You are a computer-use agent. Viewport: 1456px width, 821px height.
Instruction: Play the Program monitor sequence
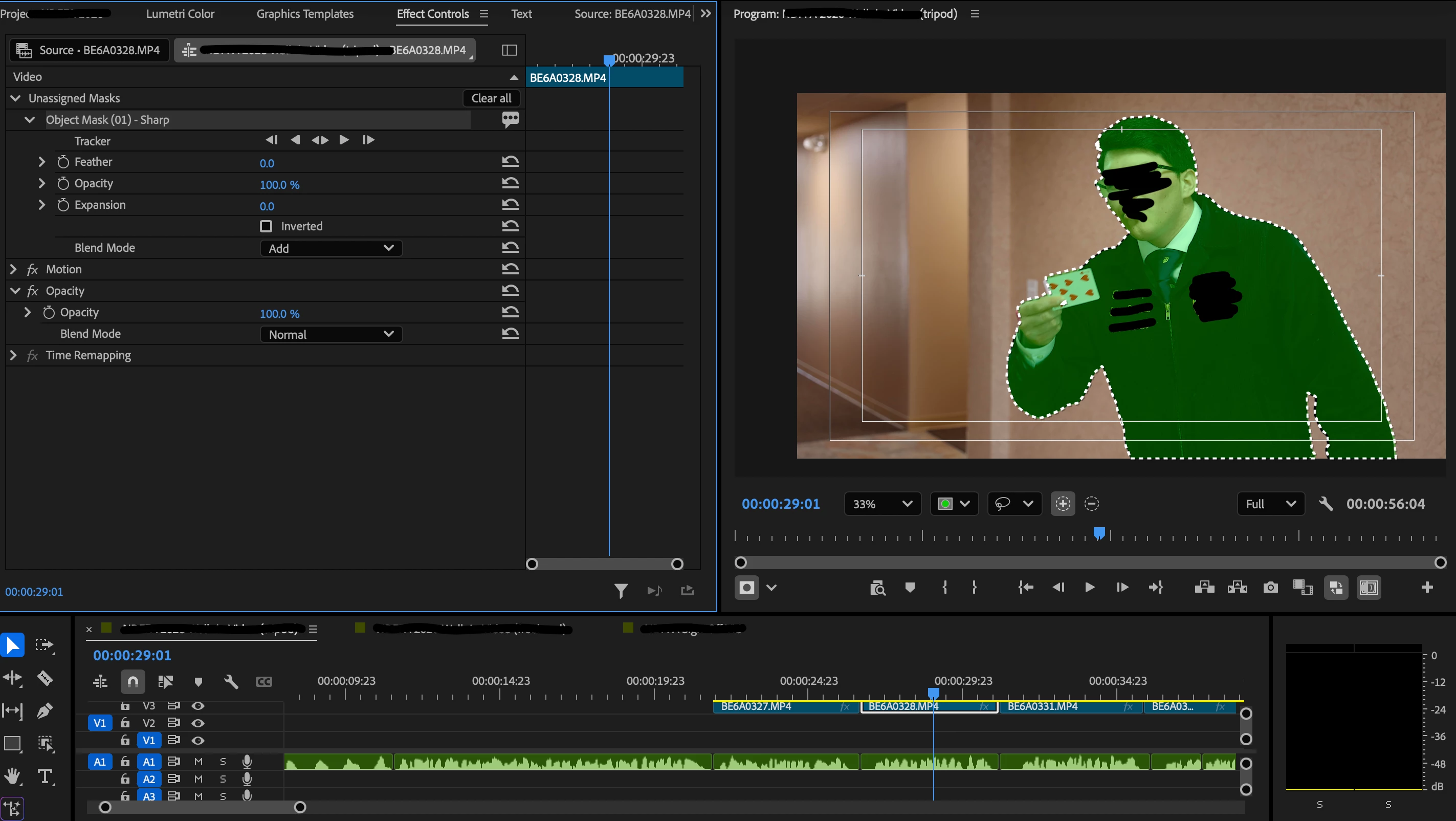(x=1090, y=588)
